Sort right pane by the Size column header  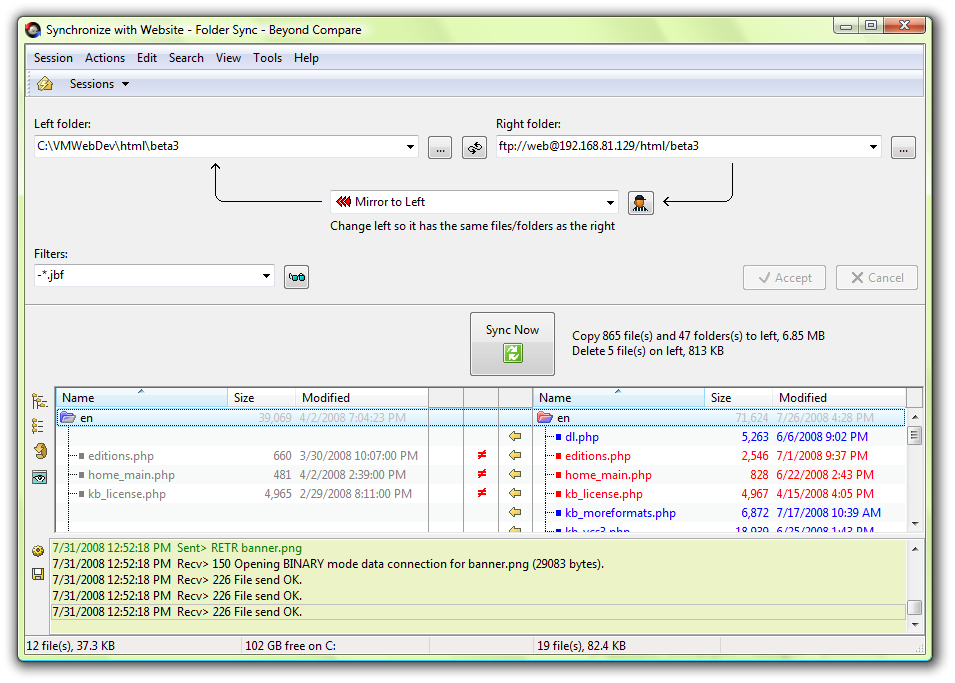tap(739, 398)
